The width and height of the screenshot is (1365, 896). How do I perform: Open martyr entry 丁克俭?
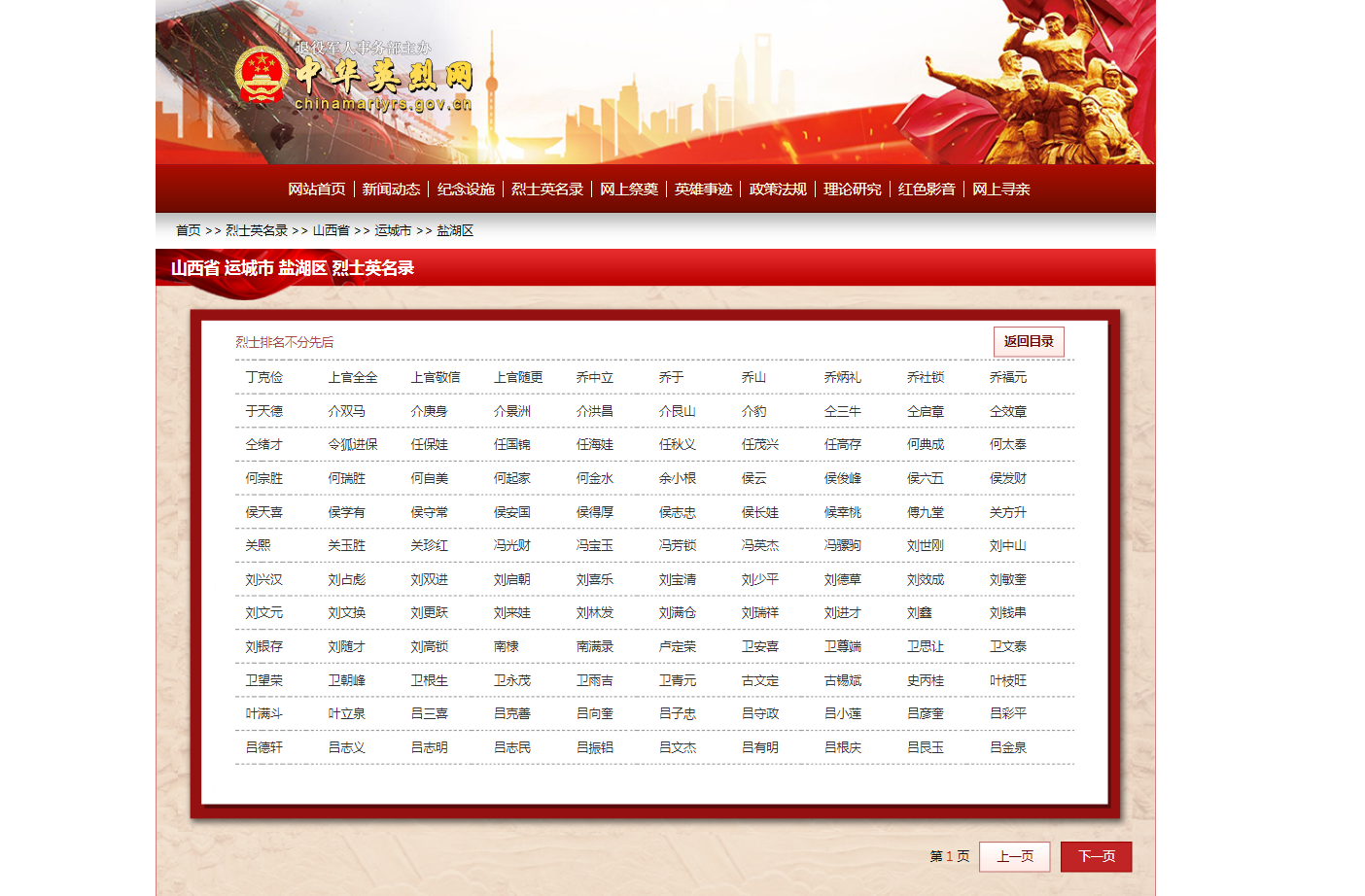point(264,377)
